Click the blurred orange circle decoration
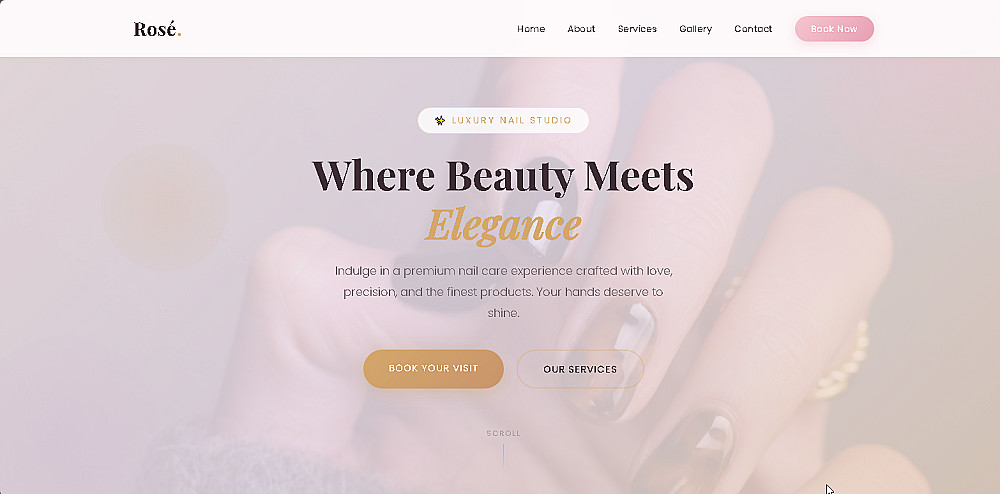This screenshot has height=494, width=1000. click(165, 207)
